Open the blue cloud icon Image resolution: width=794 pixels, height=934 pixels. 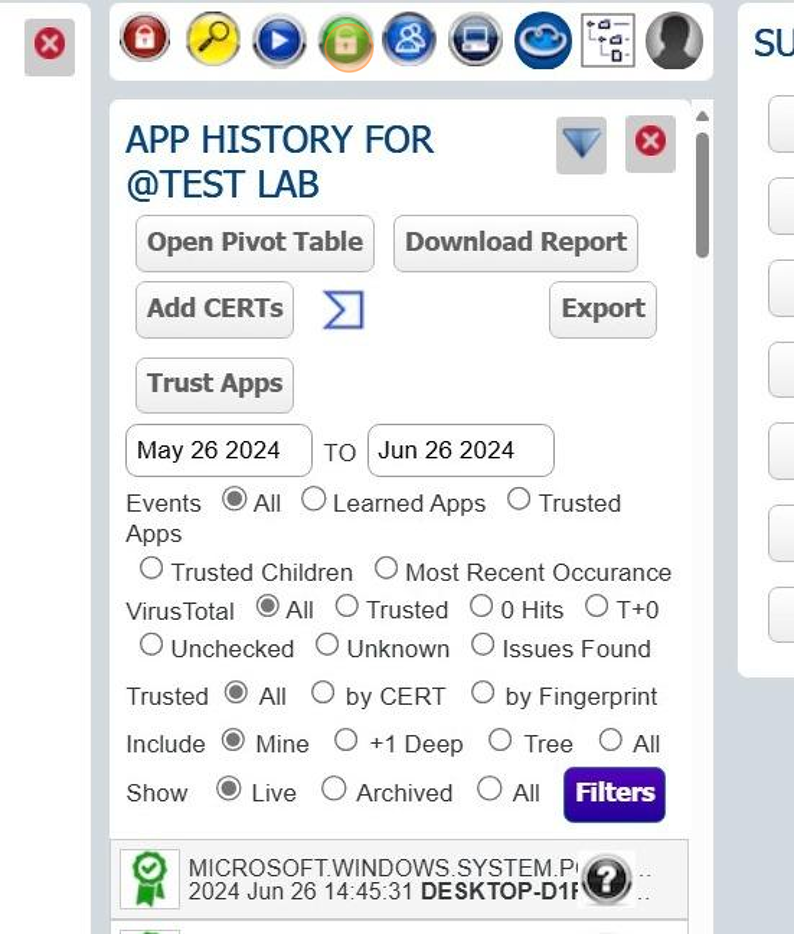click(x=543, y=41)
